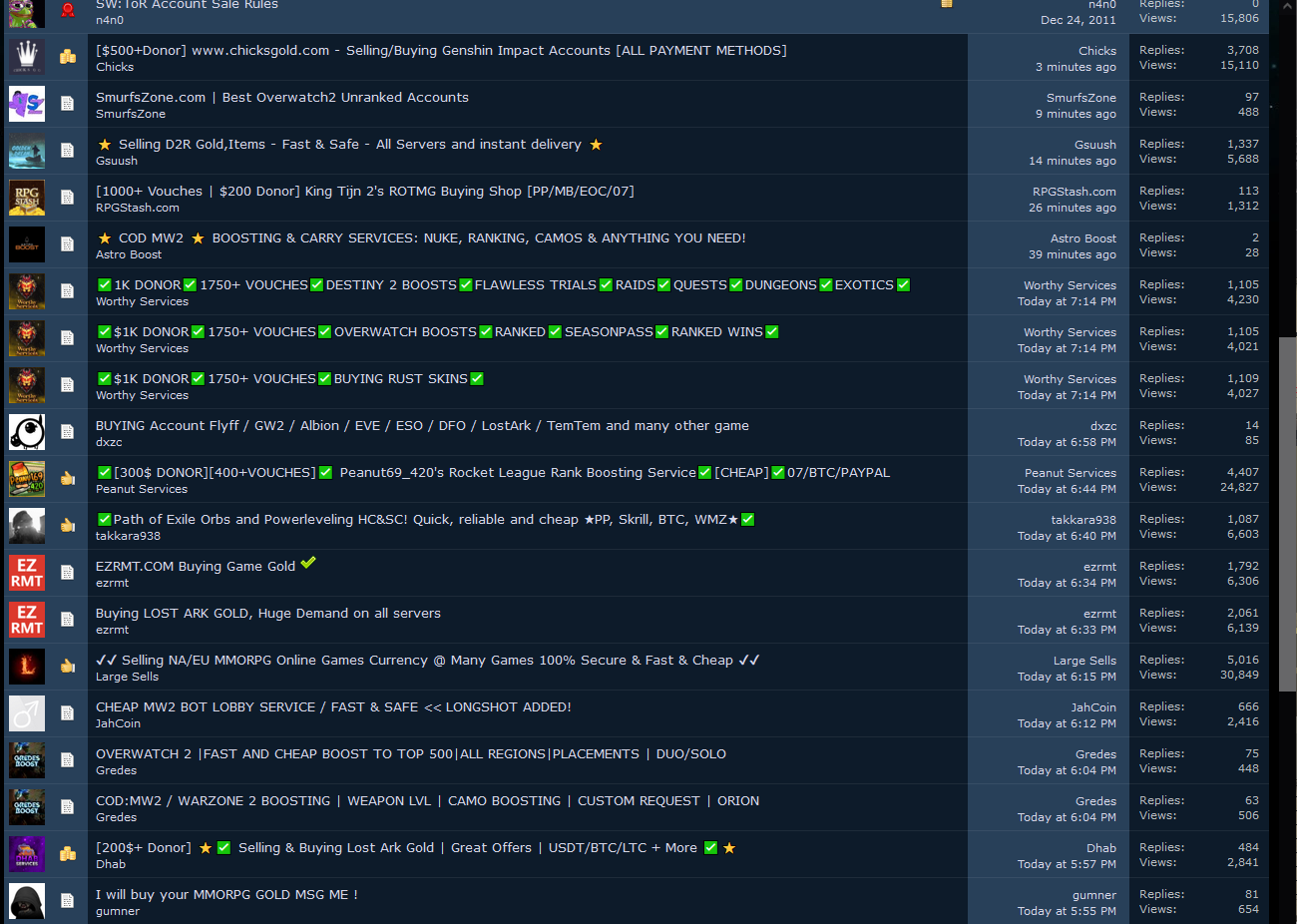The image size is (1297, 924).
Task: Click last poster JahCoin, Today at 6:12 PM
Action: click(x=1093, y=707)
